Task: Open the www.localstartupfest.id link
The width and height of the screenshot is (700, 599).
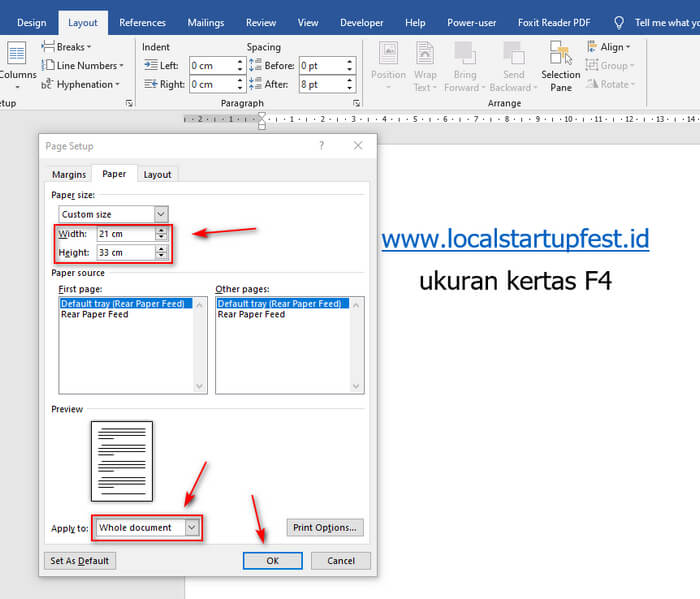Action: click(515, 239)
